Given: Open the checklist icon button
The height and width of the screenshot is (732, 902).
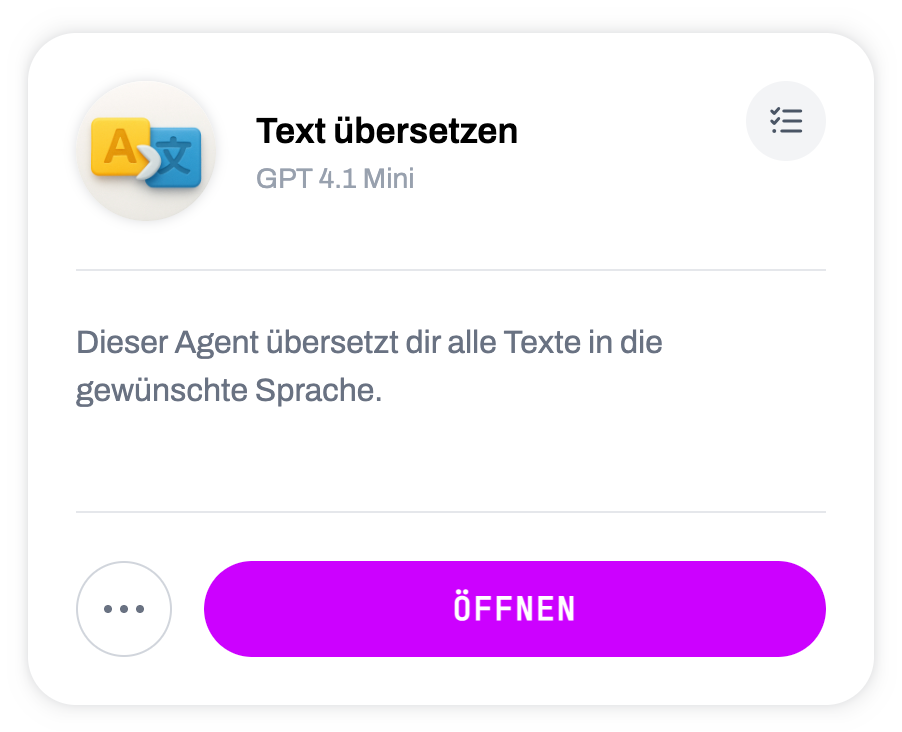Looking at the screenshot, I should click(x=785, y=121).
